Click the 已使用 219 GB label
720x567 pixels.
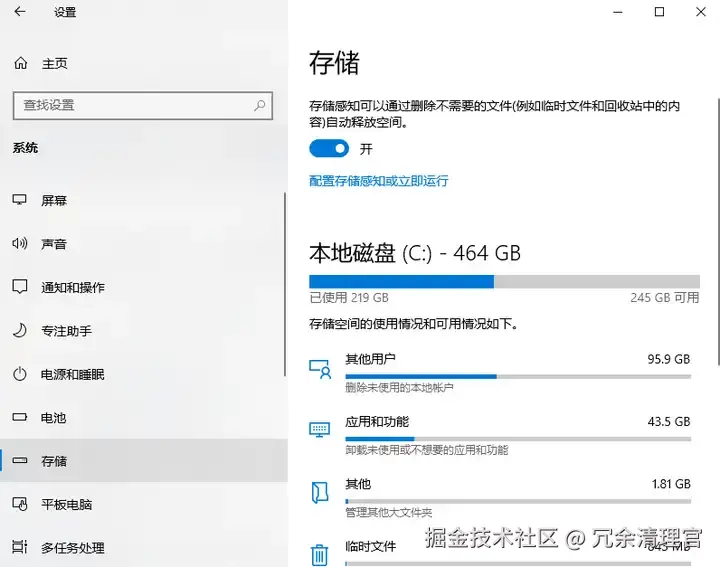(x=349, y=298)
